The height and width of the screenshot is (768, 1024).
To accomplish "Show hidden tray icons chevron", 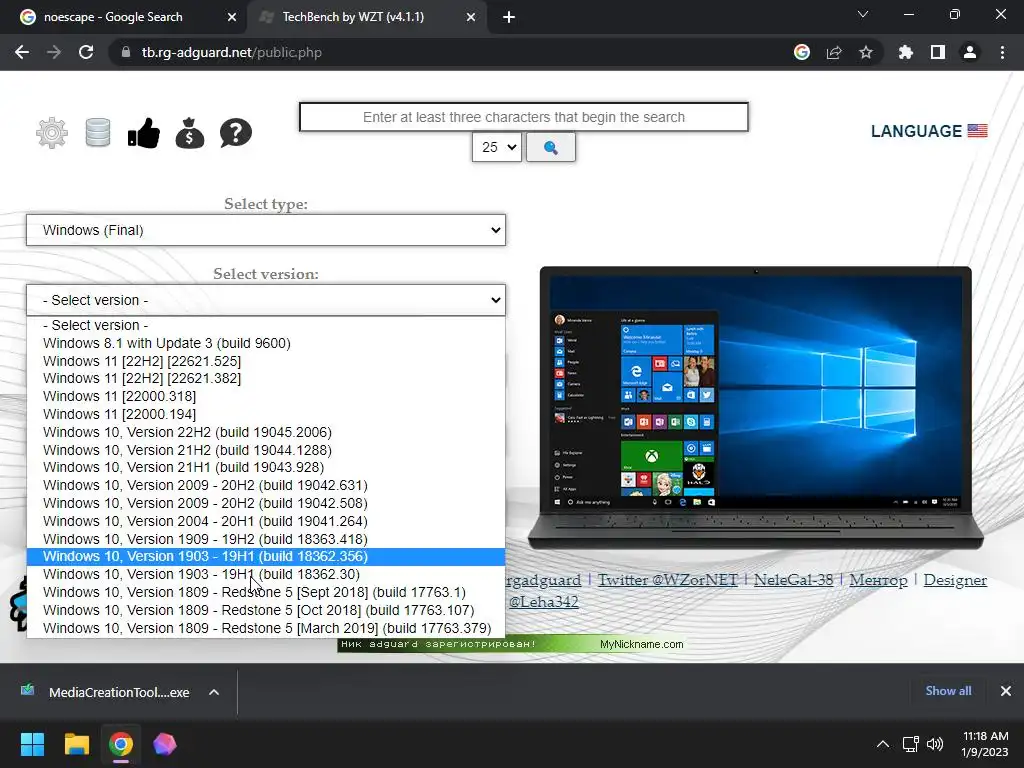I will click(x=883, y=744).
